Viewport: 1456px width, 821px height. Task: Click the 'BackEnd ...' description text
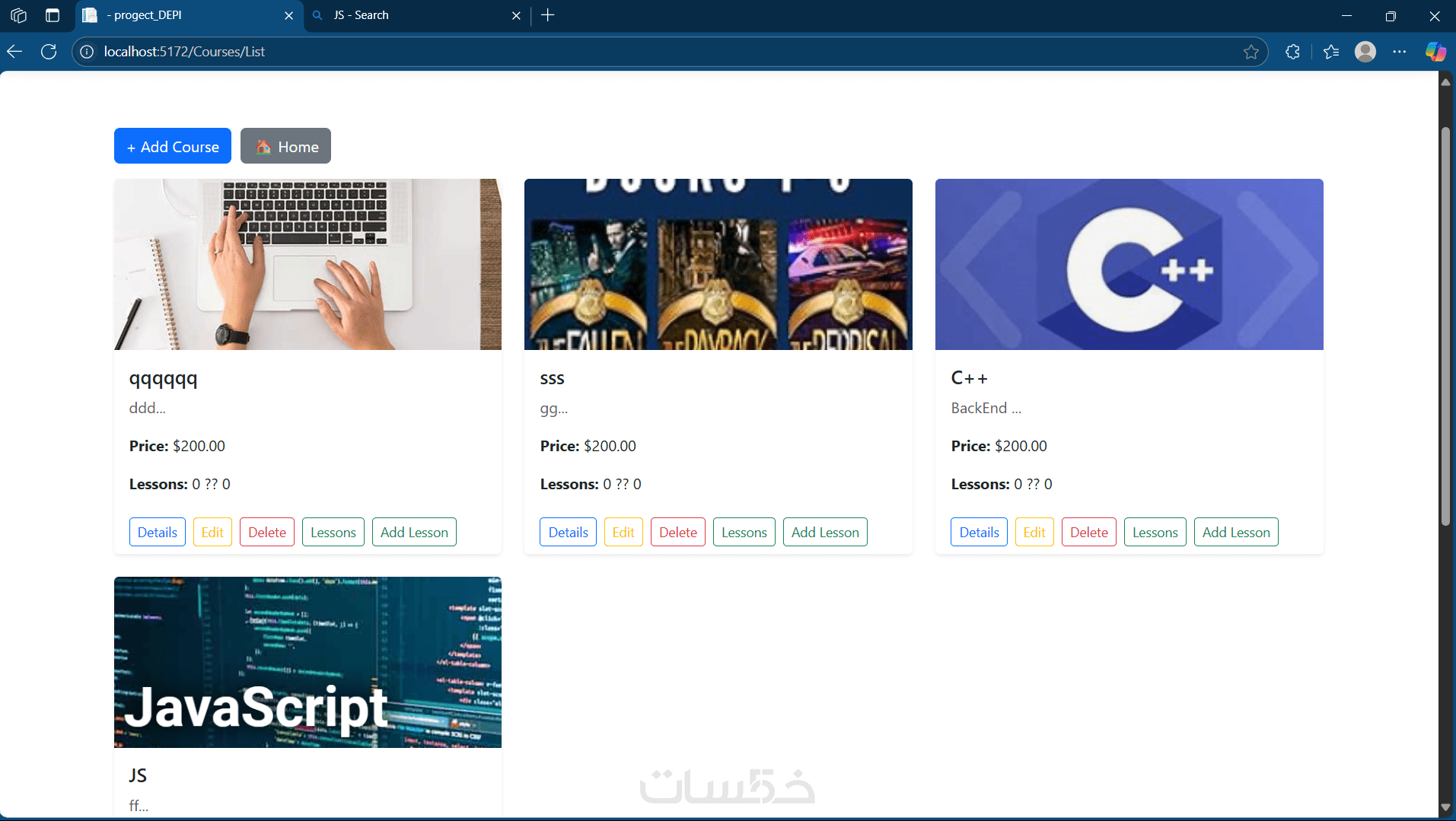click(986, 408)
